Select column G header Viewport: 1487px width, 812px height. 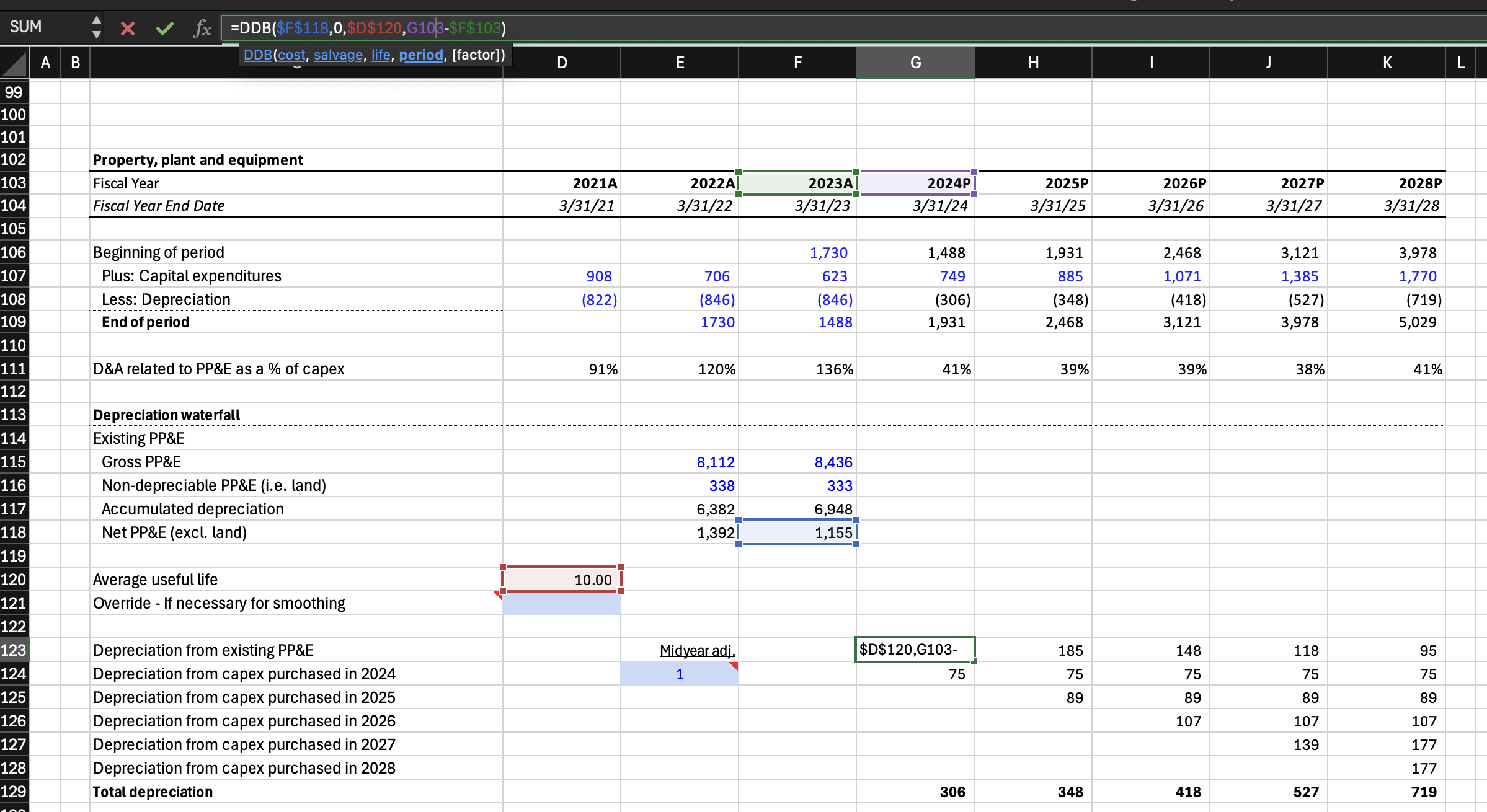point(915,63)
